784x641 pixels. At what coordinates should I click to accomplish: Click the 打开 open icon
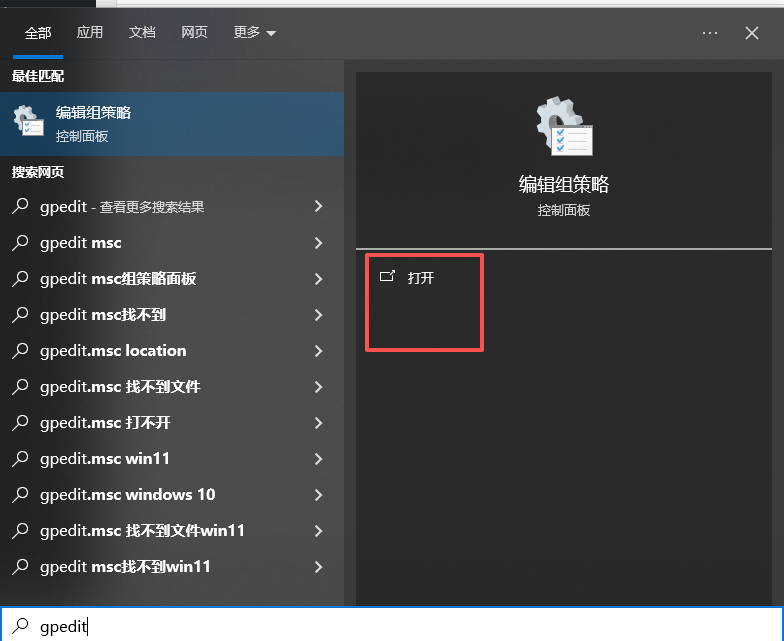pos(387,276)
